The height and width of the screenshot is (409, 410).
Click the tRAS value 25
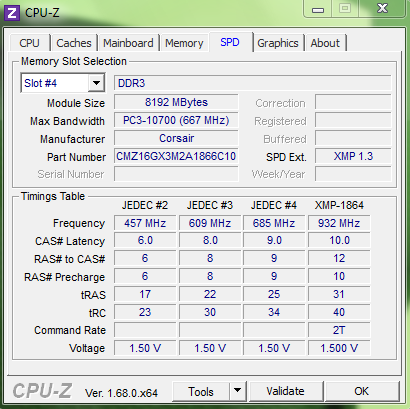[x=274, y=294]
